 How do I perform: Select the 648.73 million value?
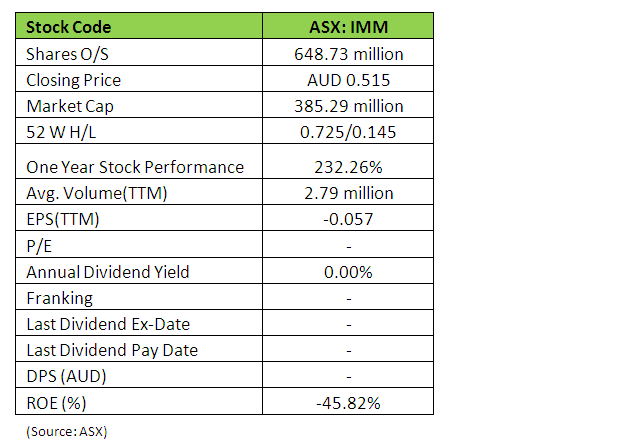click(347, 53)
